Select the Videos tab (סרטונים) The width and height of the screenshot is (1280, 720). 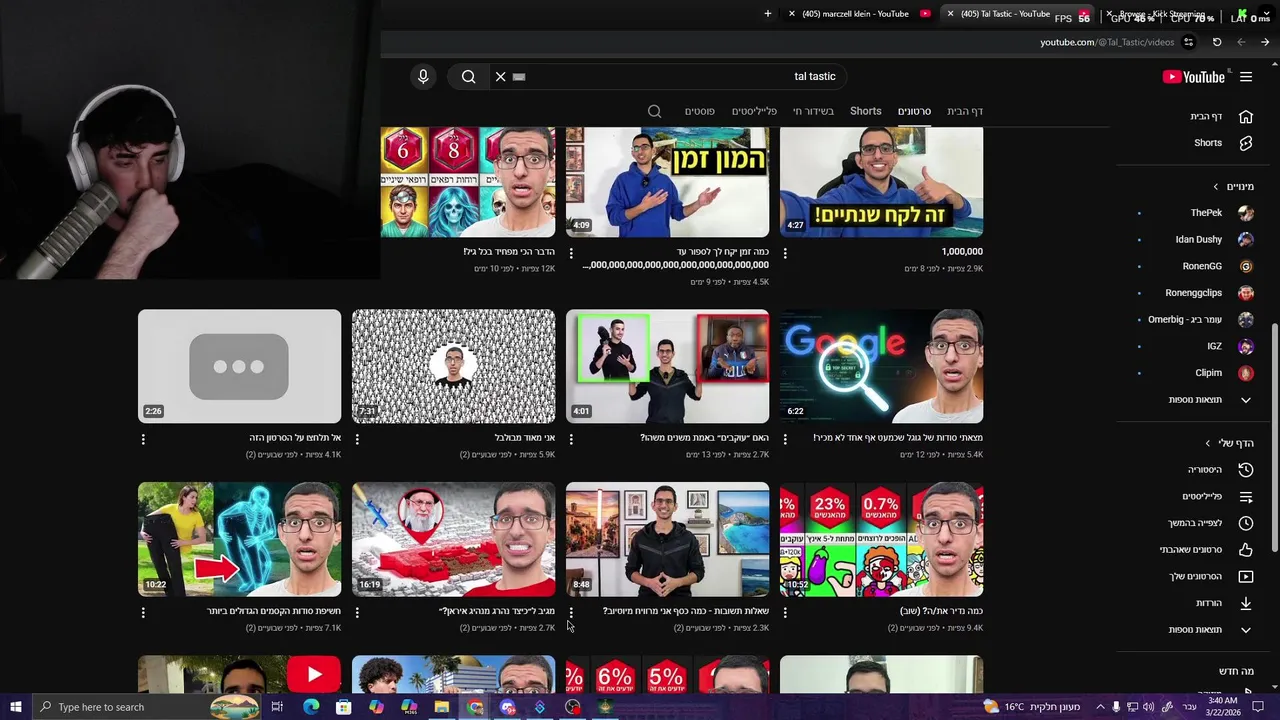pos(914,111)
